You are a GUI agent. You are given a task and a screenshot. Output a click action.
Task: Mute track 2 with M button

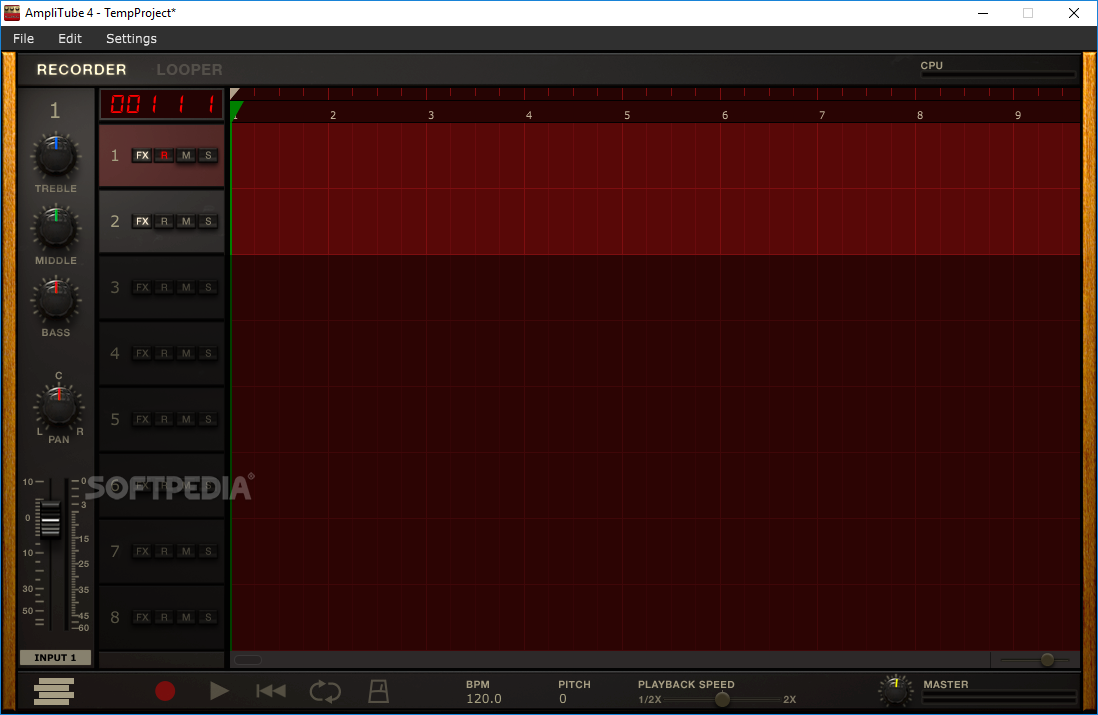point(186,221)
